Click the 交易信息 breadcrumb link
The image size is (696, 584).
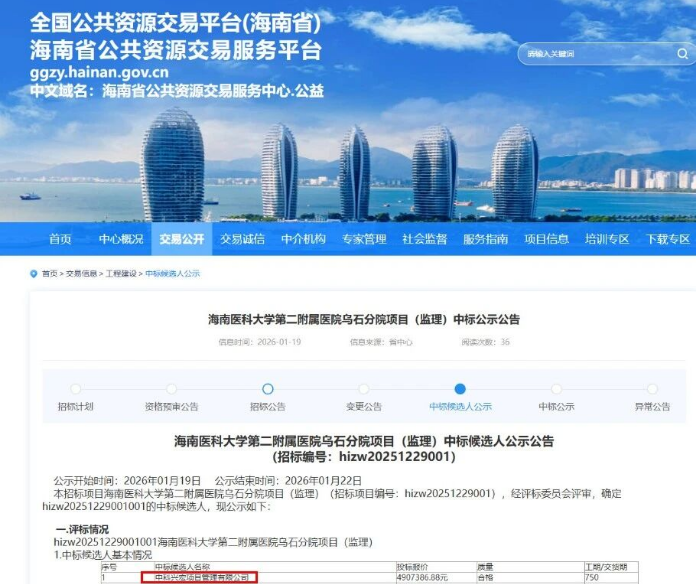coord(81,274)
